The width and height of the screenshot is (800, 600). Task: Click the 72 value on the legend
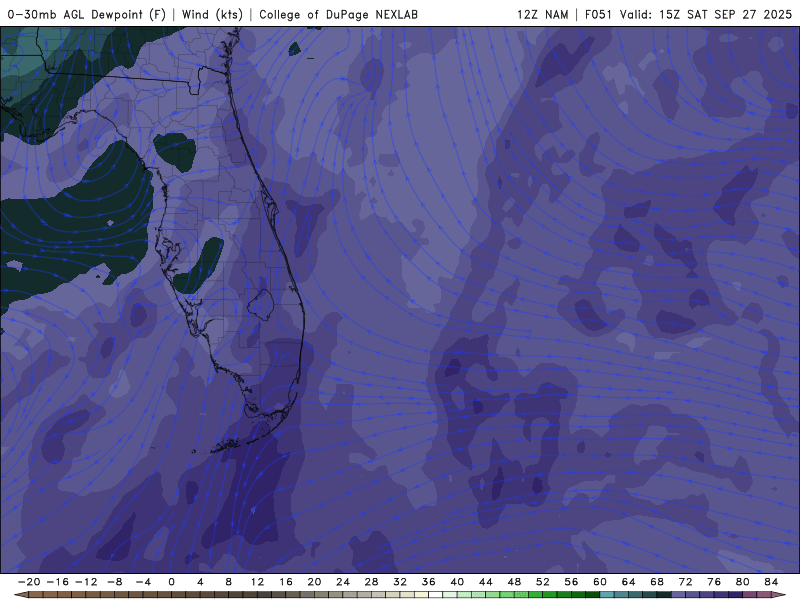click(686, 582)
